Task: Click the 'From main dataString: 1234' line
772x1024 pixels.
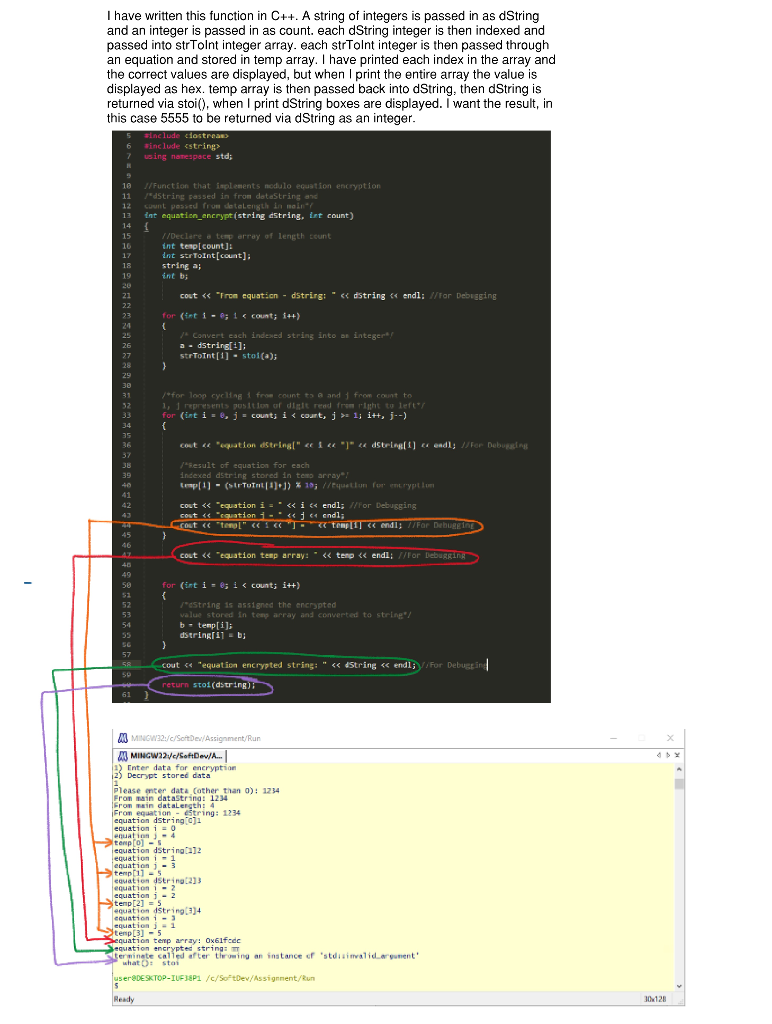Action: (170, 798)
